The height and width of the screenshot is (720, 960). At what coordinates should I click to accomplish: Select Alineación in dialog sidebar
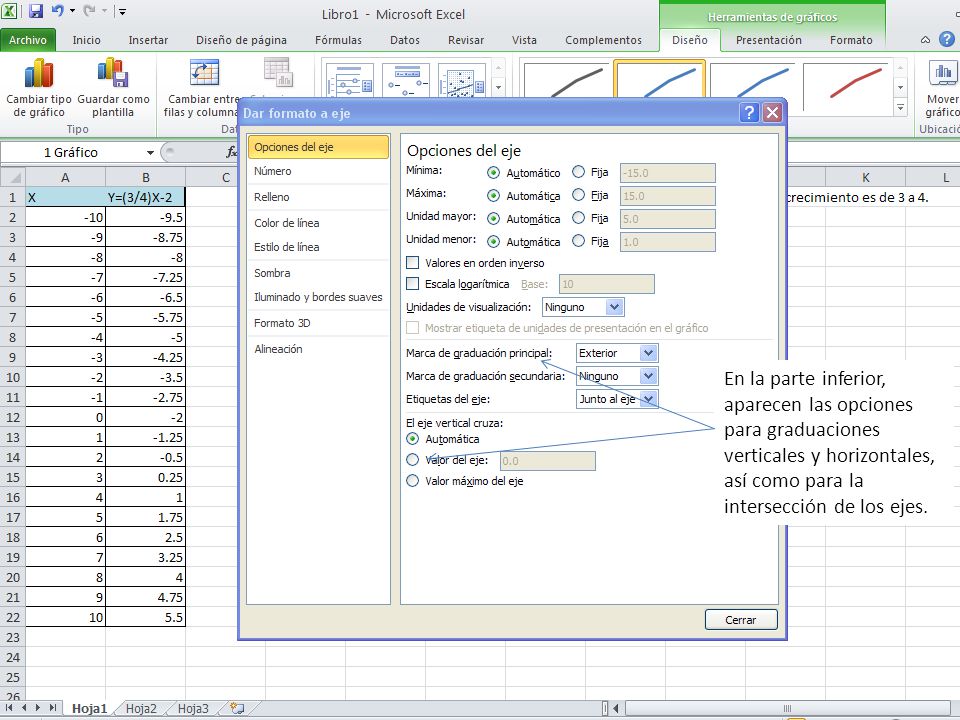click(318, 348)
